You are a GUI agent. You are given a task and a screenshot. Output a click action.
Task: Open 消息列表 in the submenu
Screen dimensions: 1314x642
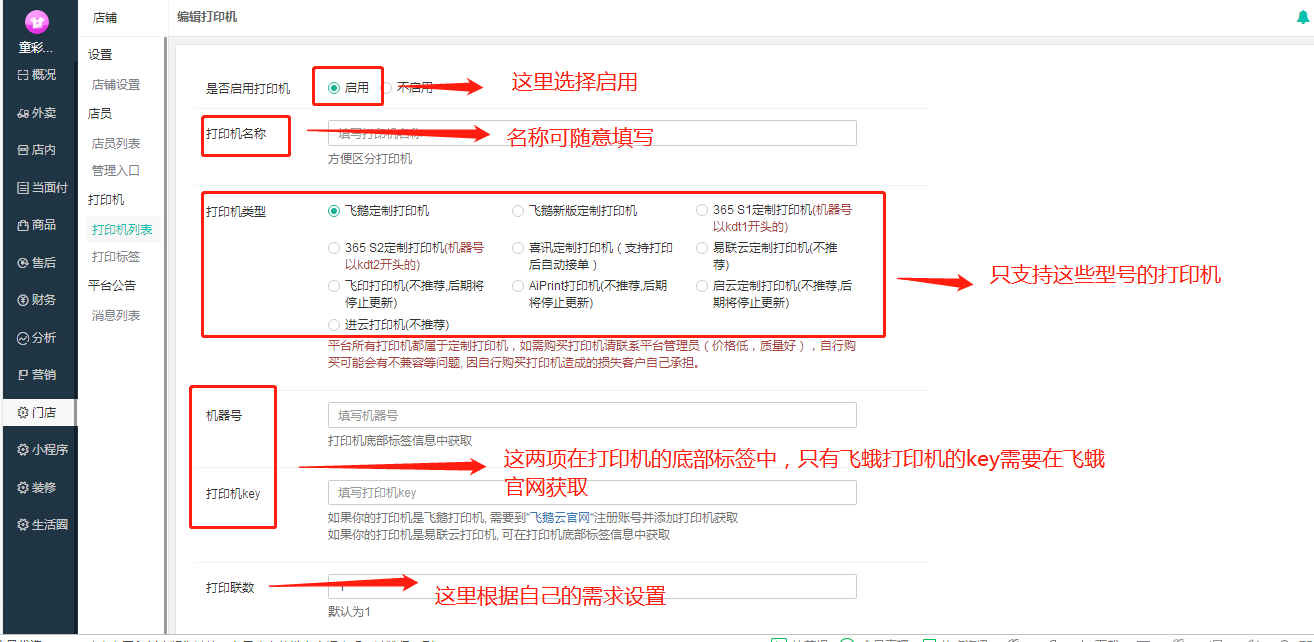coord(116,316)
